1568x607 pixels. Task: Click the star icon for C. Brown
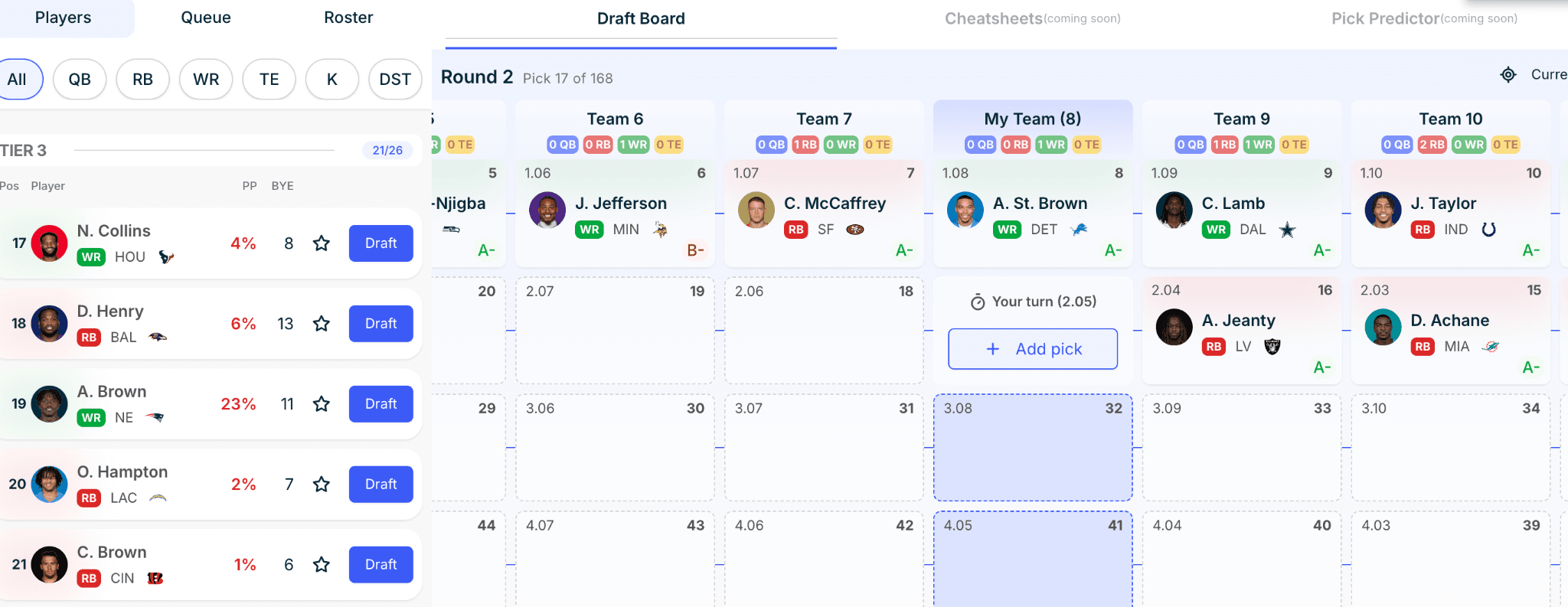click(322, 565)
